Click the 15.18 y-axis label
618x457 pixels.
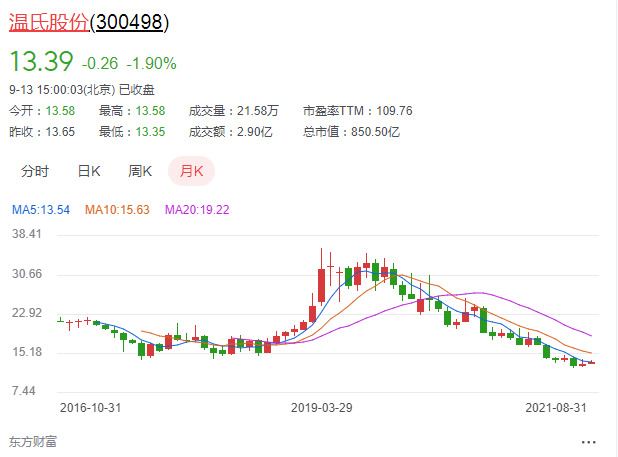(27, 351)
